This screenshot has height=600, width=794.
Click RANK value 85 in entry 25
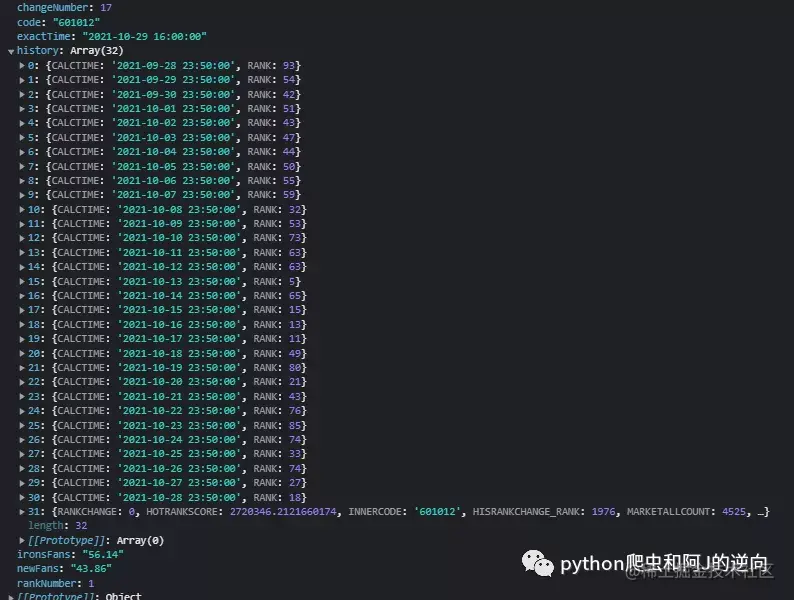295,425
